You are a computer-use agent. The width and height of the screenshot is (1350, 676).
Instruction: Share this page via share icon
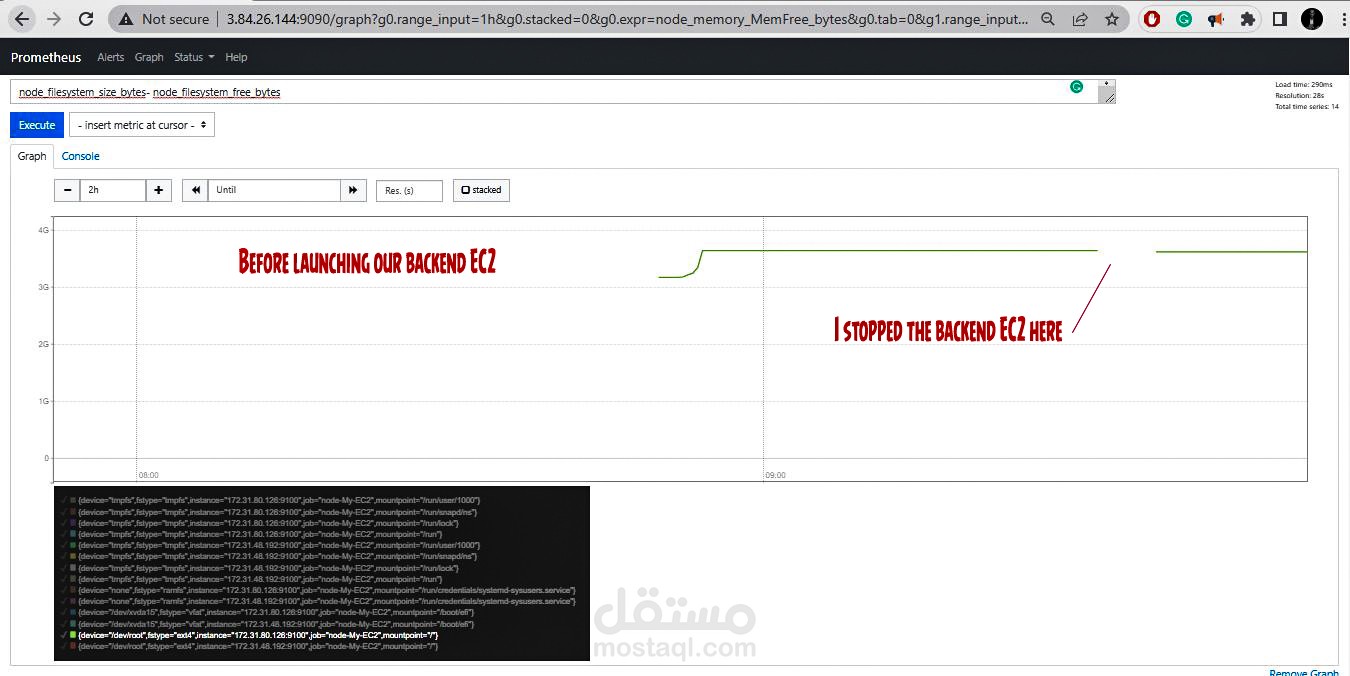(1080, 19)
